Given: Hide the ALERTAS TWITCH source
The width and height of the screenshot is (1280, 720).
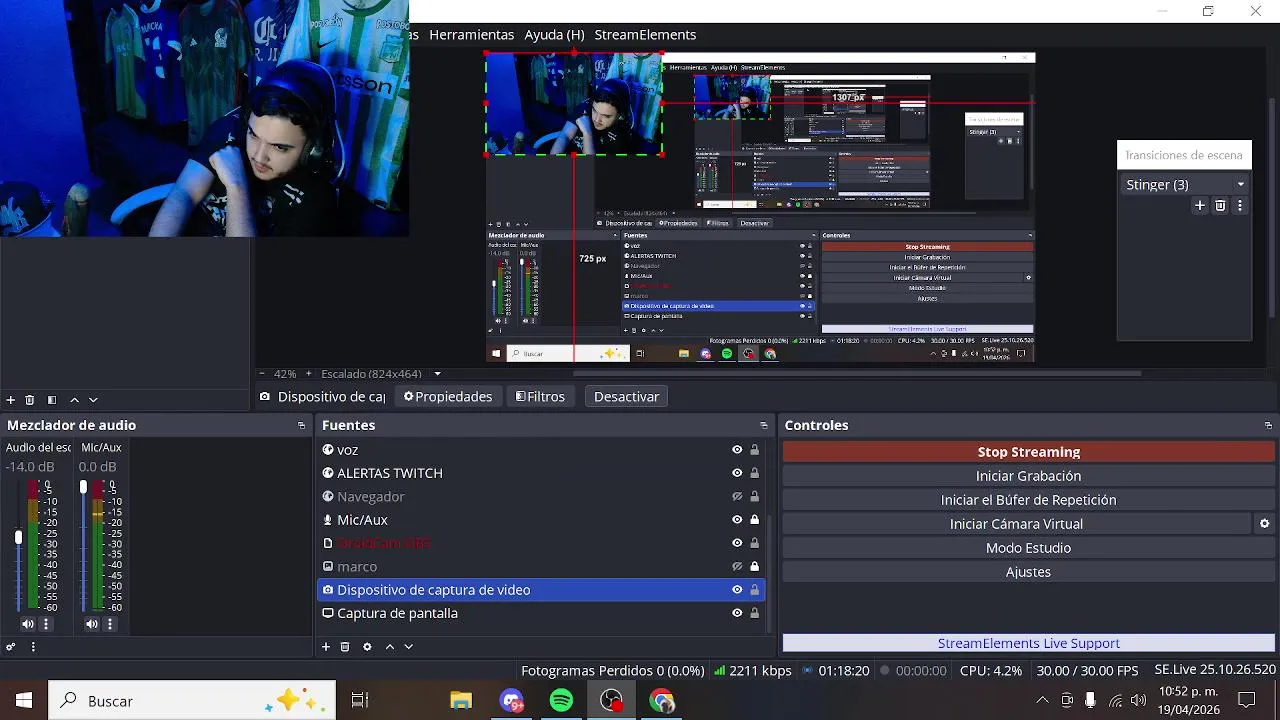Looking at the screenshot, I should [737, 473].
